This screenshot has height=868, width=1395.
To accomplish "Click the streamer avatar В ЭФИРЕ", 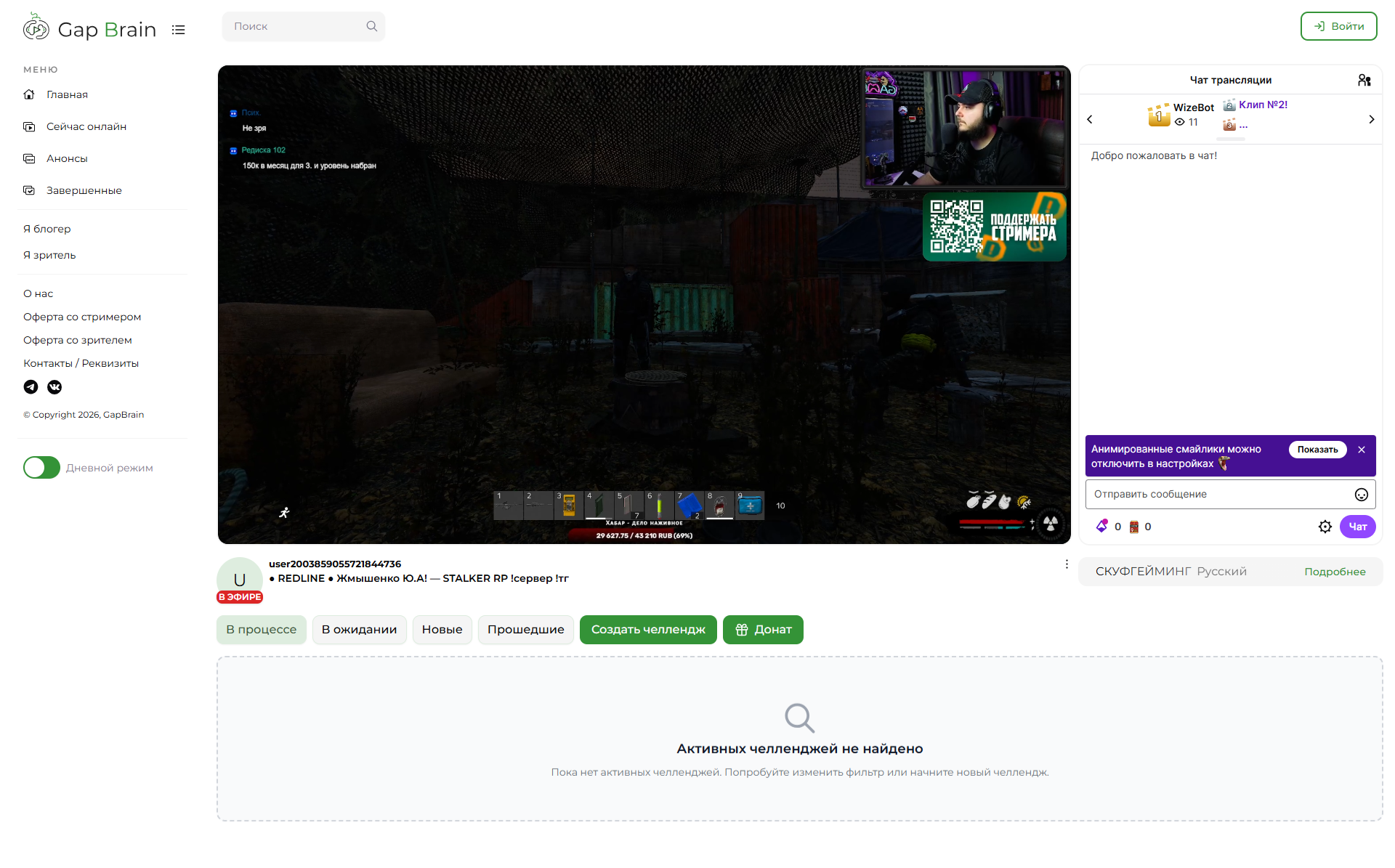I will pos(240,580).
